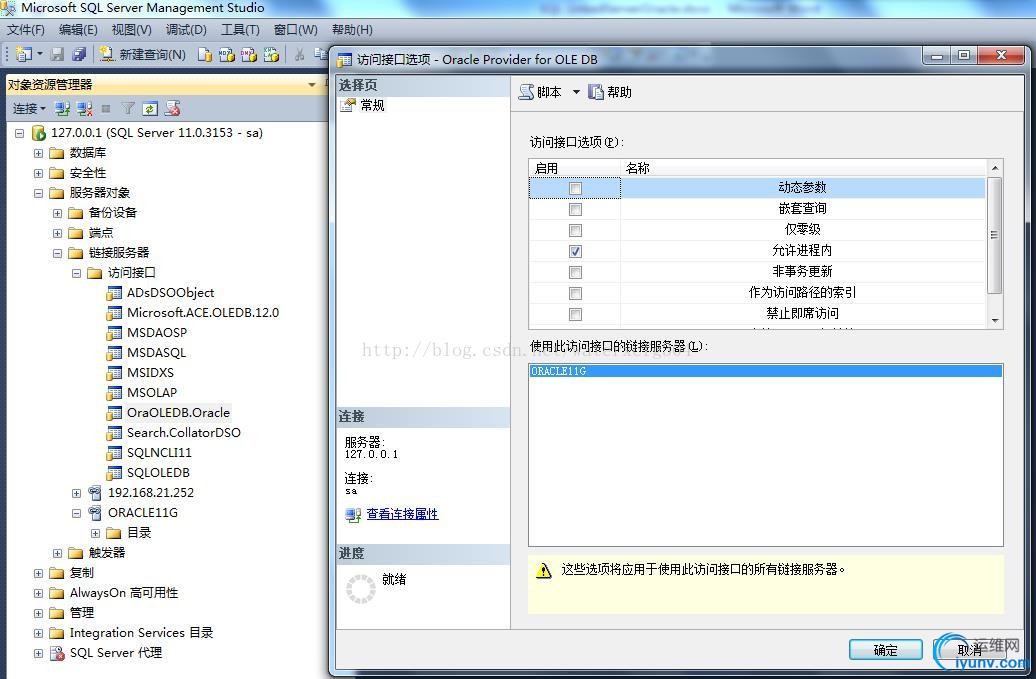Open a new DMX query
The width and height of the screenshot is (1036, 679).
pyautogui.click(x=249, y=55)
